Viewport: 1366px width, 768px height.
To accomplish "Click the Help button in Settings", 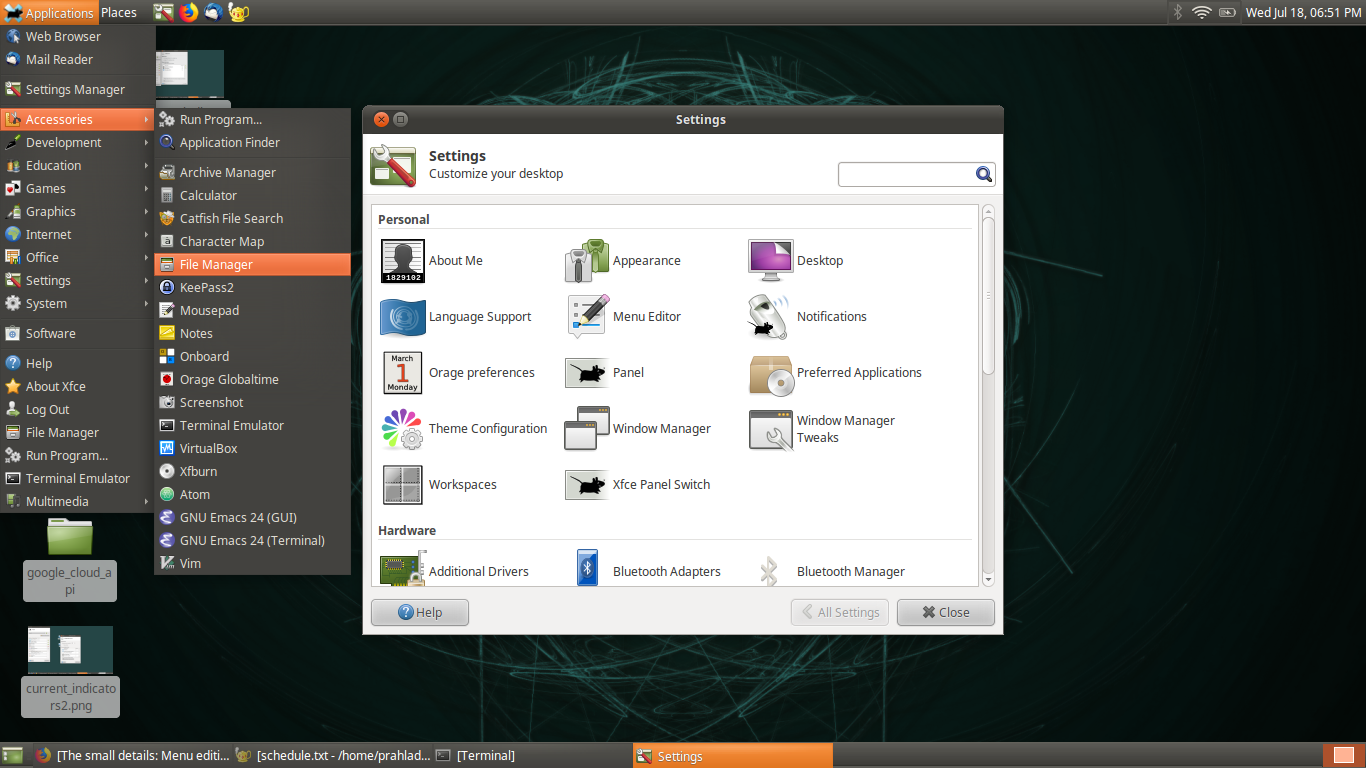I will pos(420,612).
